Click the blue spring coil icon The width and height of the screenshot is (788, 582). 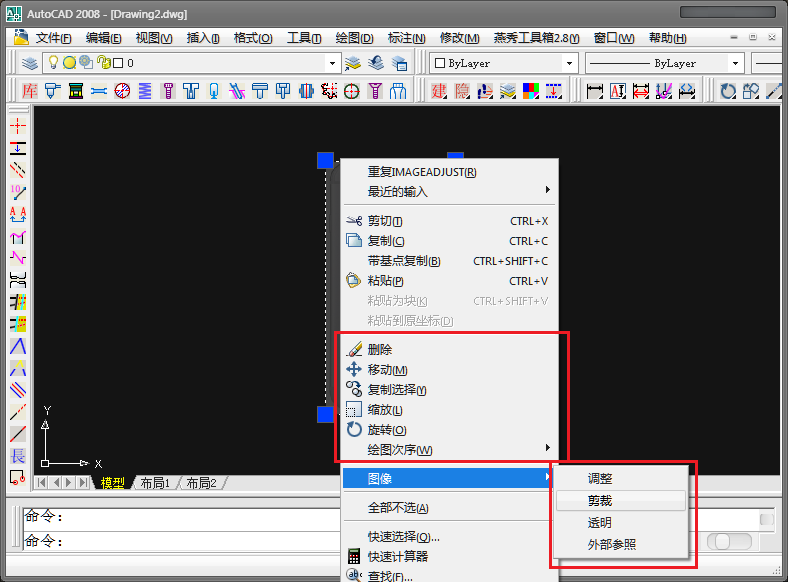pos(145,91)
